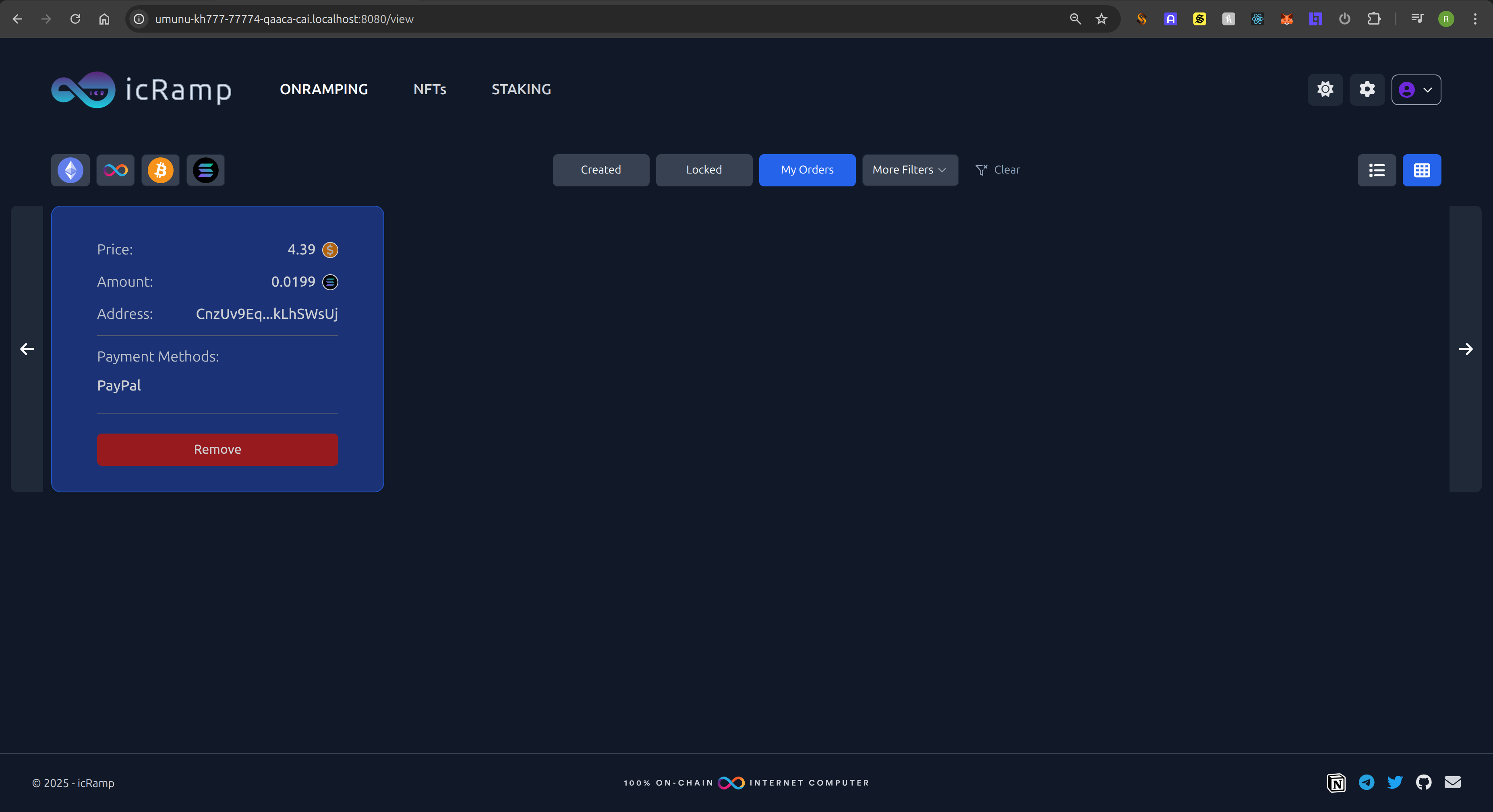Filter orders by Solana icon

click(x=206, y=170)
